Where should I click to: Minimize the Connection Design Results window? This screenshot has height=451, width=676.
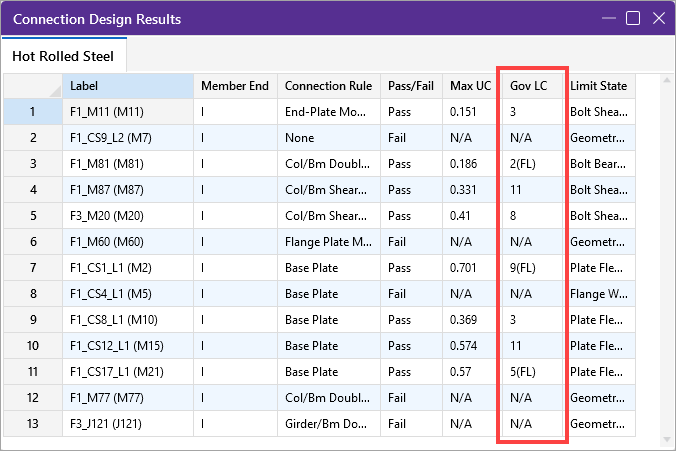tap(607, 18)
